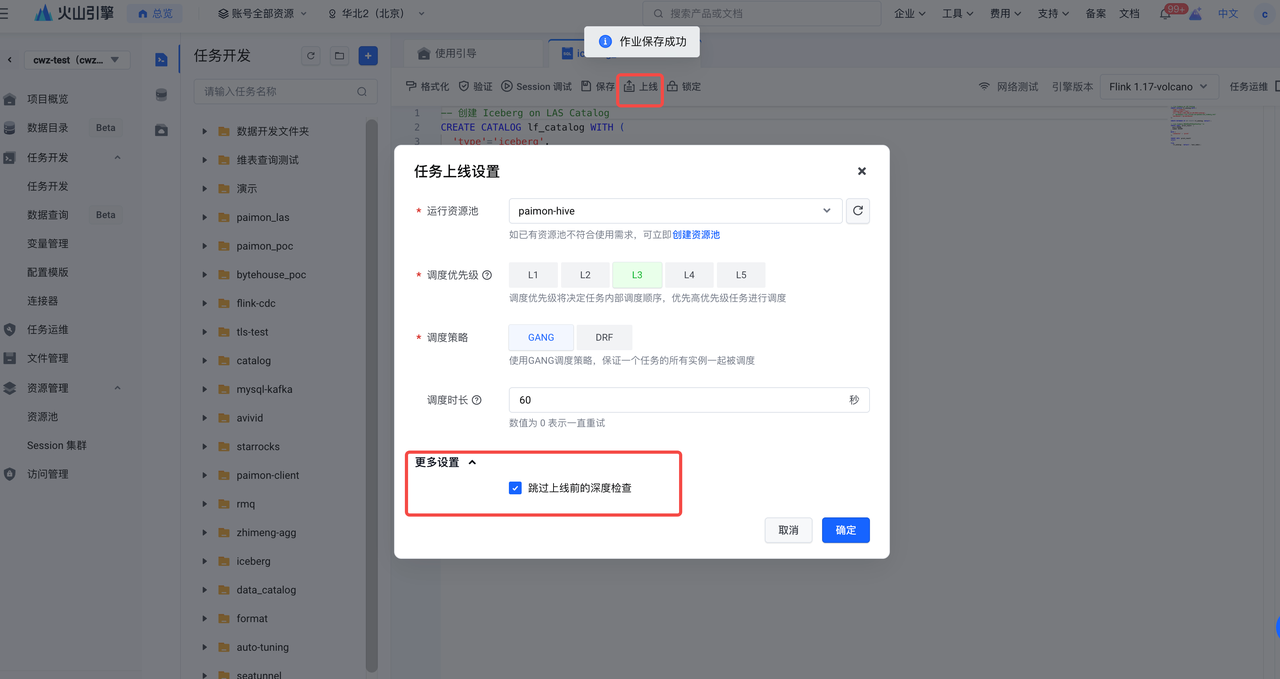Click the 调度时长 help icon

coord(476,400)
